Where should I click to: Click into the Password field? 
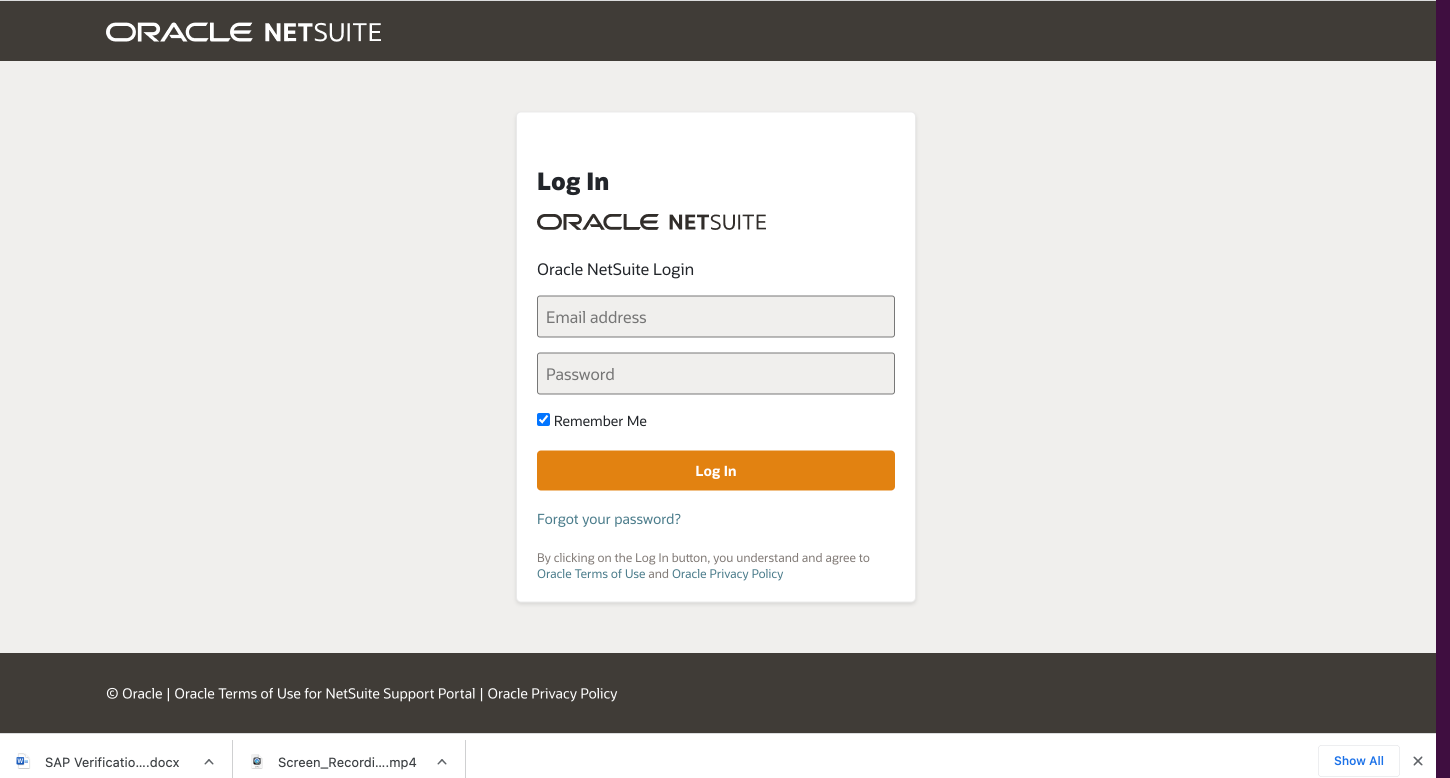tap(715, 374)
